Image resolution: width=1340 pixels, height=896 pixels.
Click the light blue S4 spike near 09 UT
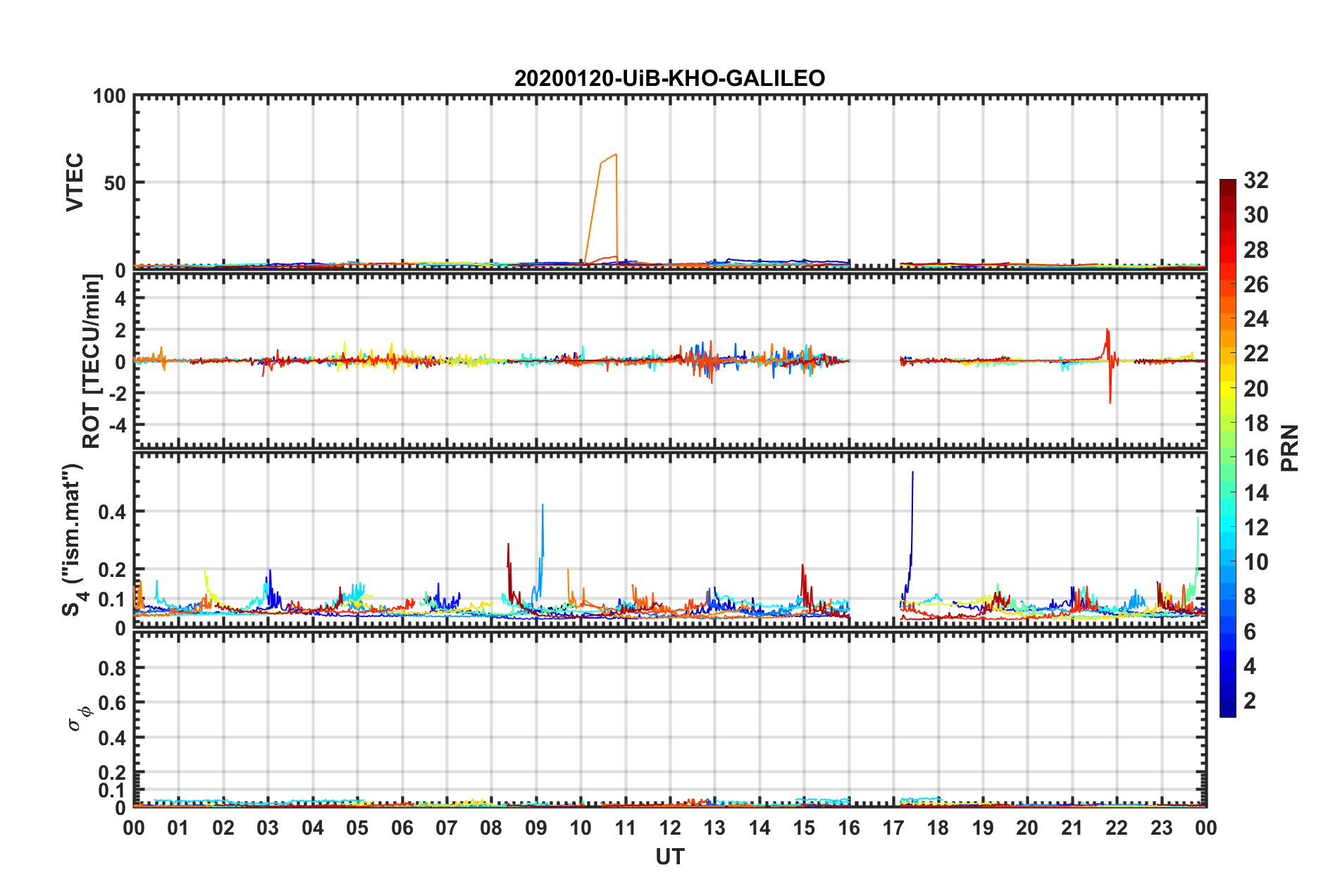pos(542,505)
